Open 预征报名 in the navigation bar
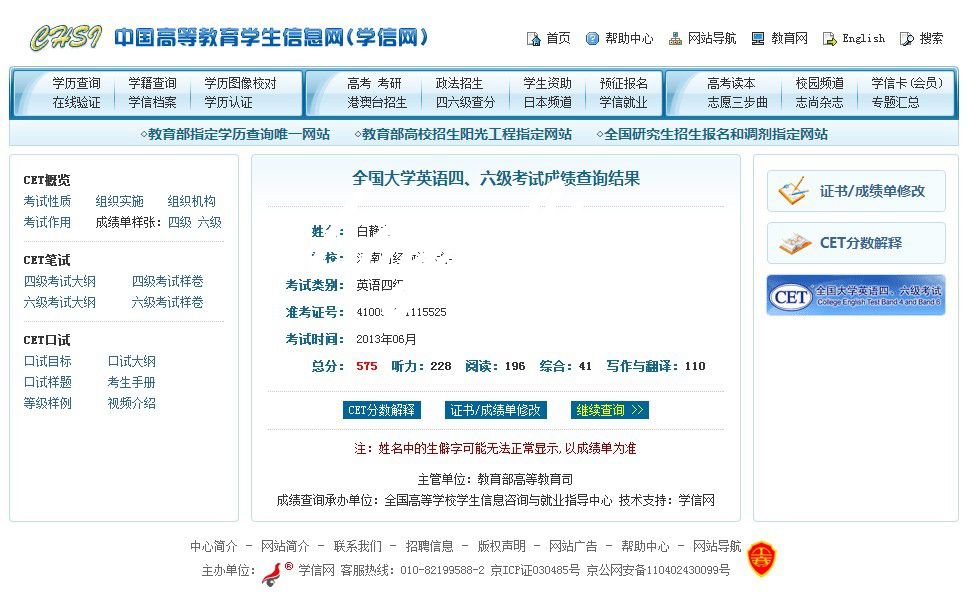Viewport: 969px width, 603px height. pyautogui.click(x=624, y=83)
